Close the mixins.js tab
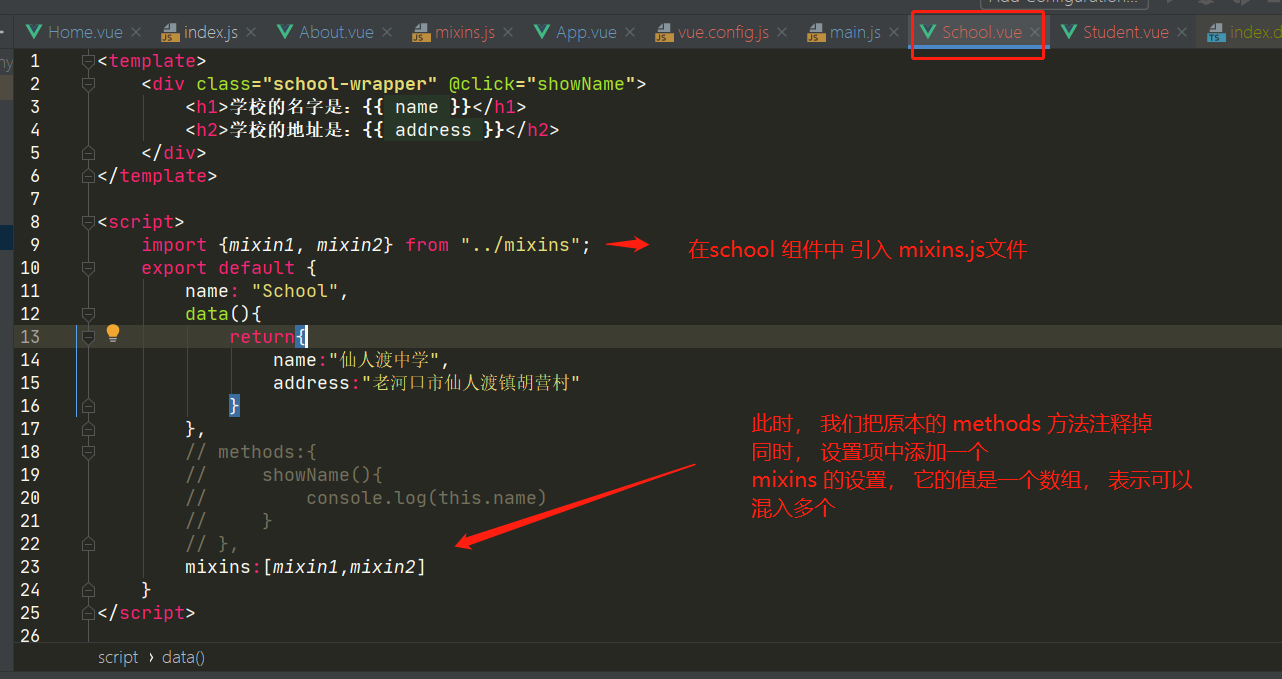 tap(510, 33)
